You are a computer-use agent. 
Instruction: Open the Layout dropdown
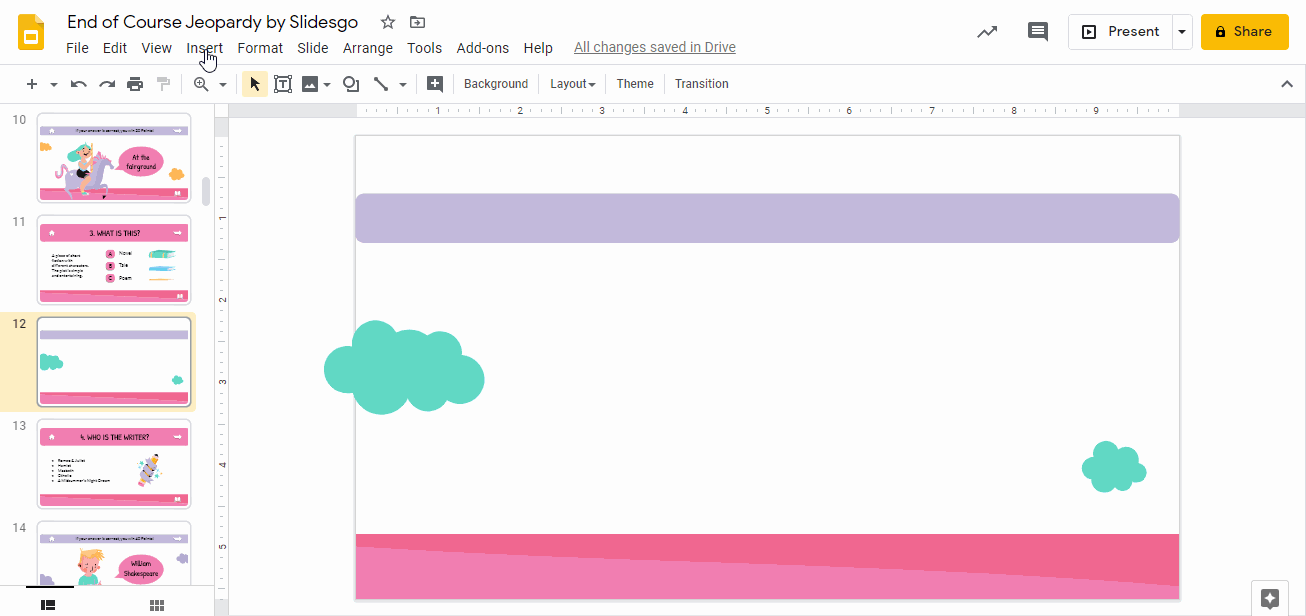(572, 83)
